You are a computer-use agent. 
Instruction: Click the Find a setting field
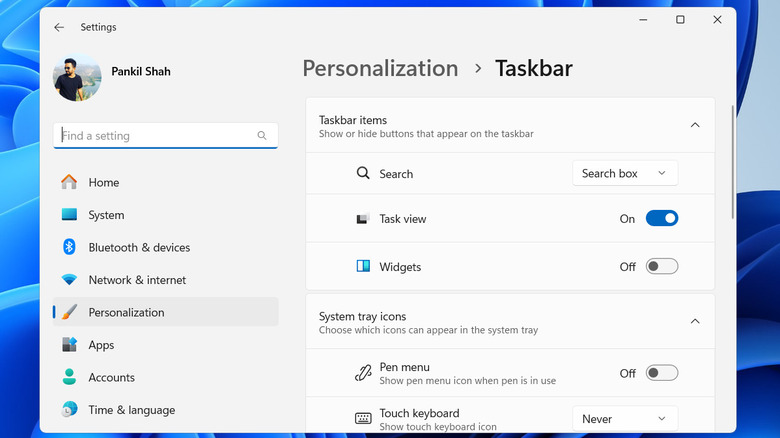click(165, 135)
